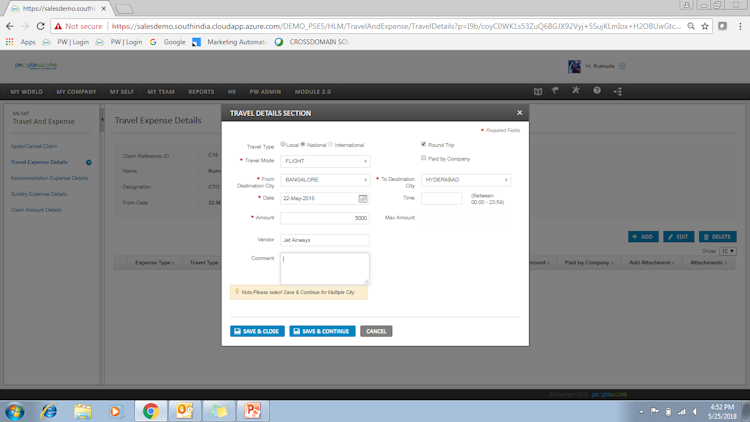Screen dimensions: 750x422
Task: Sort by Paid by Company column
Action: tap(589, 263)
